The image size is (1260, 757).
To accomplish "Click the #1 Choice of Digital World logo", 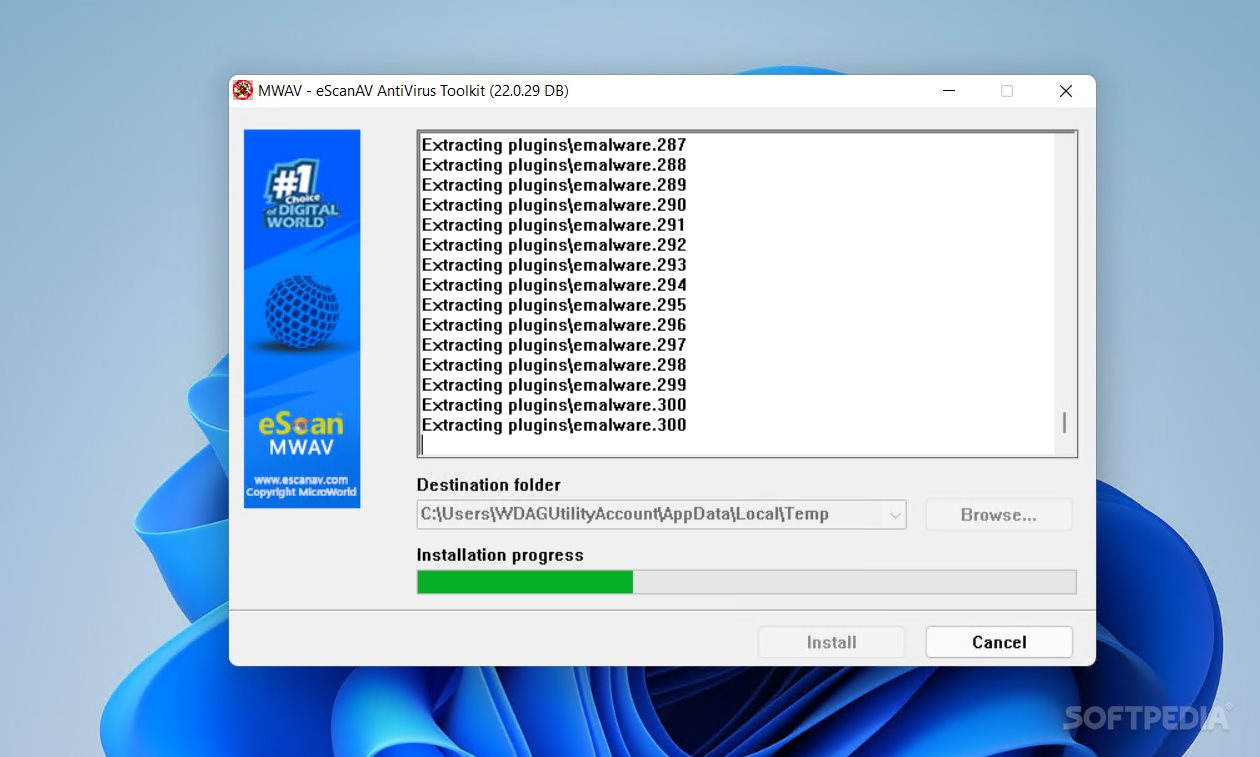I will [302, 196].
